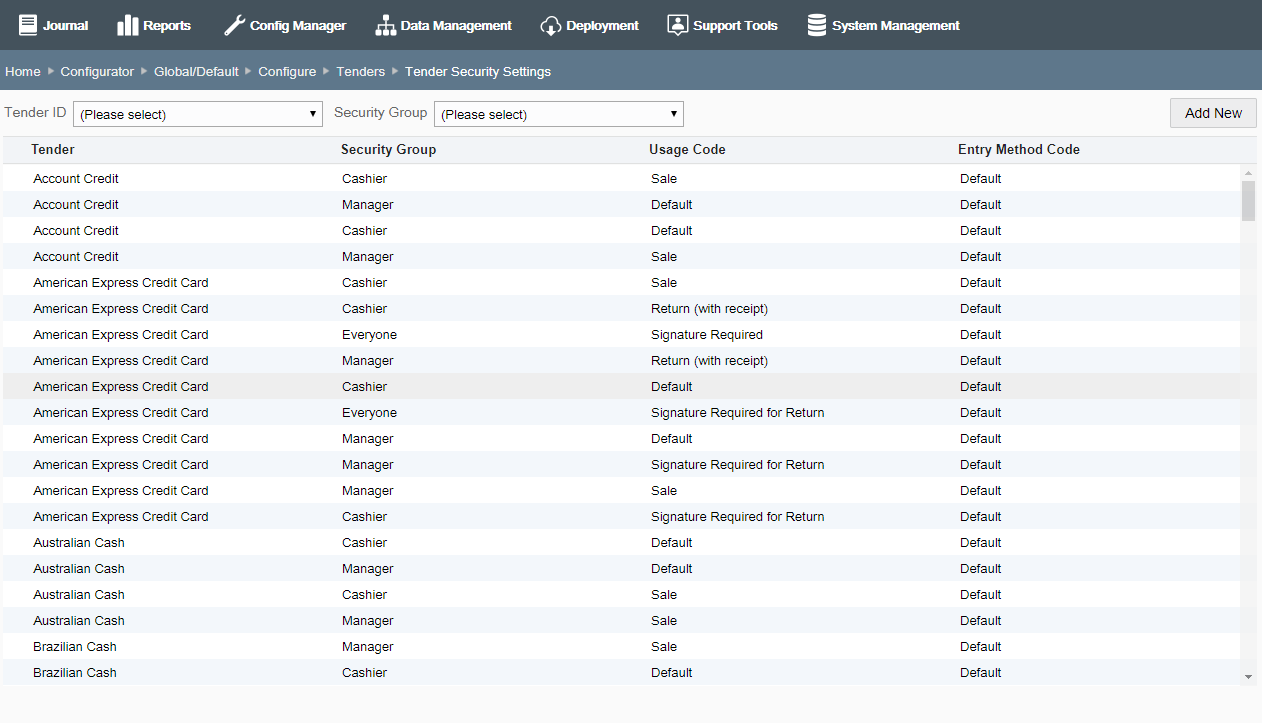This screenshot has width=1262, height=723.
Task: Open the Security Group dropdown arrow
Action: point(674,113)
